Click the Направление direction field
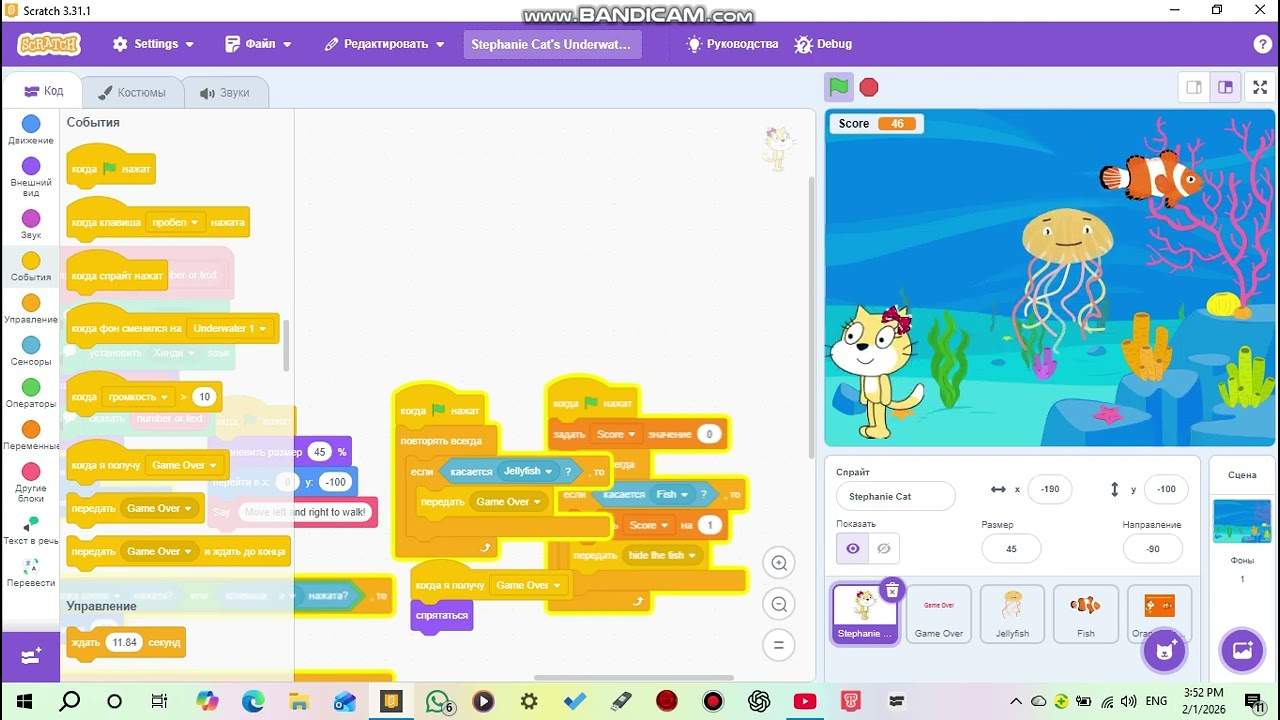Image resolution: width=1280 pixels, height=720 pixels. click(1152, 548)
